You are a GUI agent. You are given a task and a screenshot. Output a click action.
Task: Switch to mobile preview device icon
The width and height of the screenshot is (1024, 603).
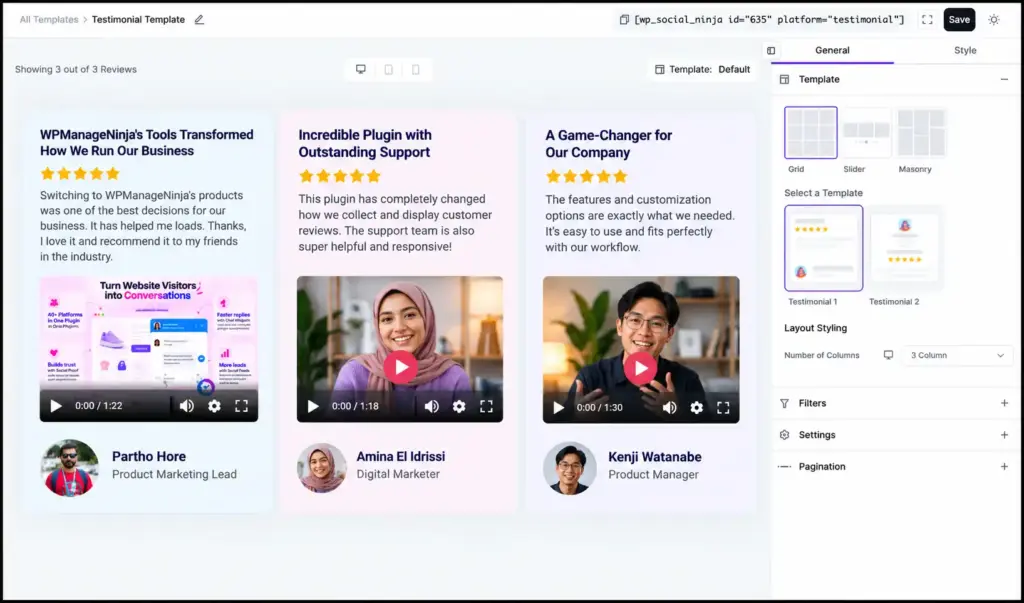pyautogui.click(x=415, y=69)
